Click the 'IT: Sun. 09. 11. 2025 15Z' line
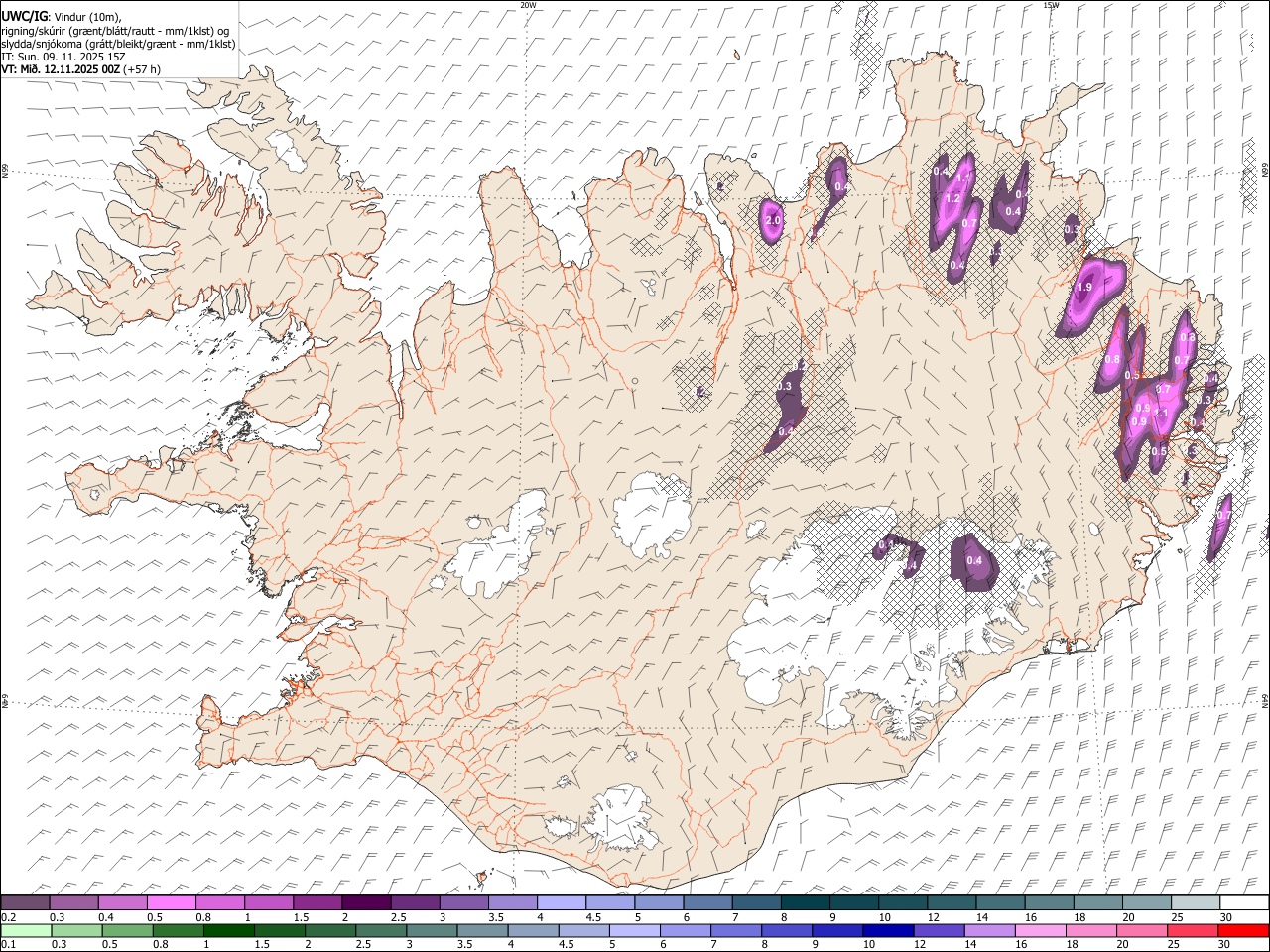This screenshot has height=952, width=1270. coord(63,57)
